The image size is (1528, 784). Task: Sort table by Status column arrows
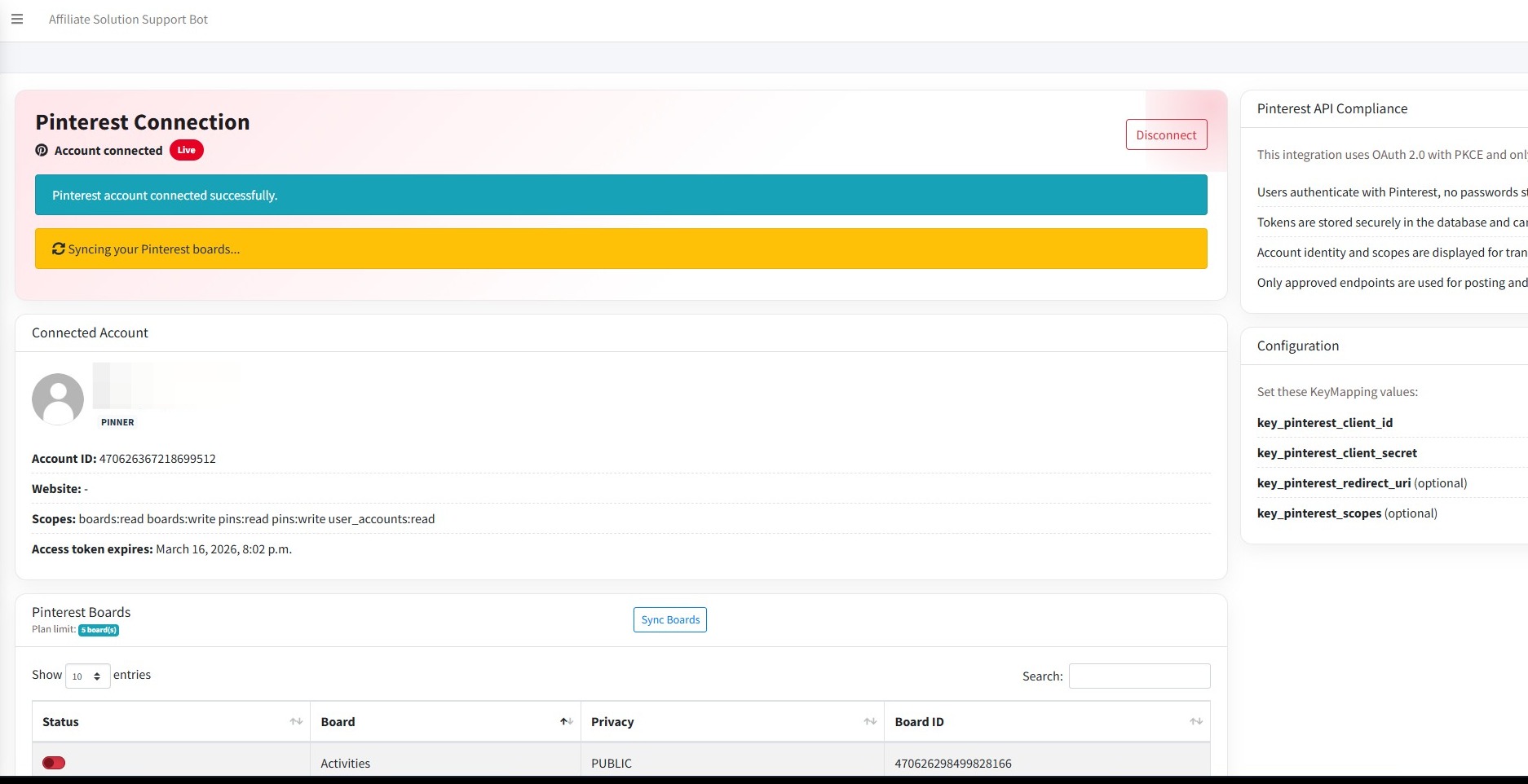pyautogui.click(x=296, y=722)
